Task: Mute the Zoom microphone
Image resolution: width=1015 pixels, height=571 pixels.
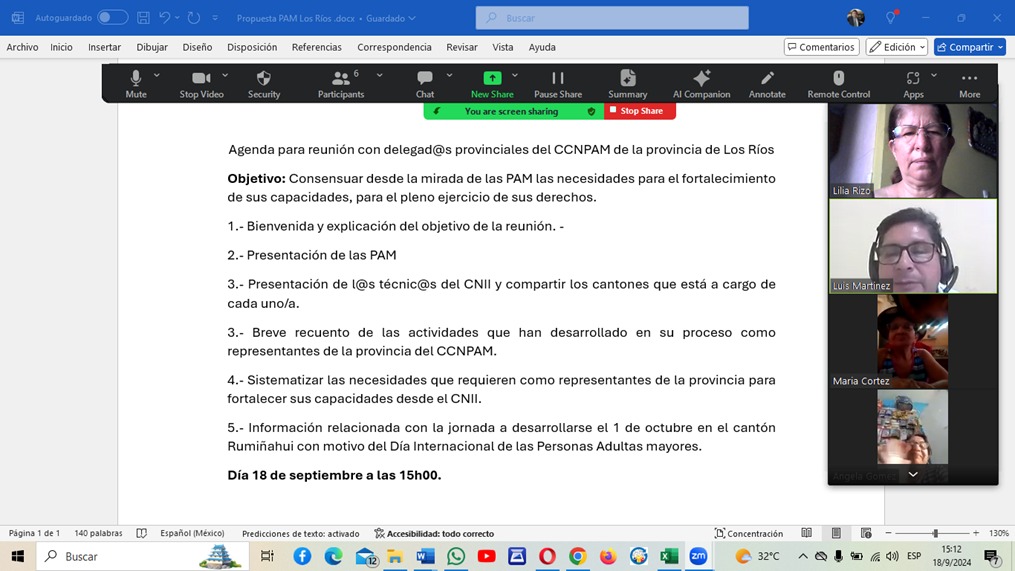Action: 136,84
